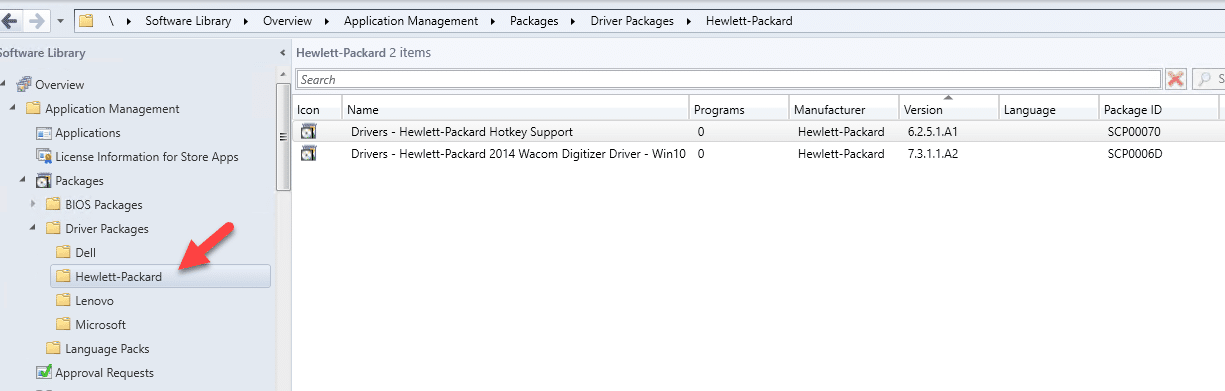
Task: Open dropdown arrow after Software Library breadcrumb
Action: click(246, 21)
